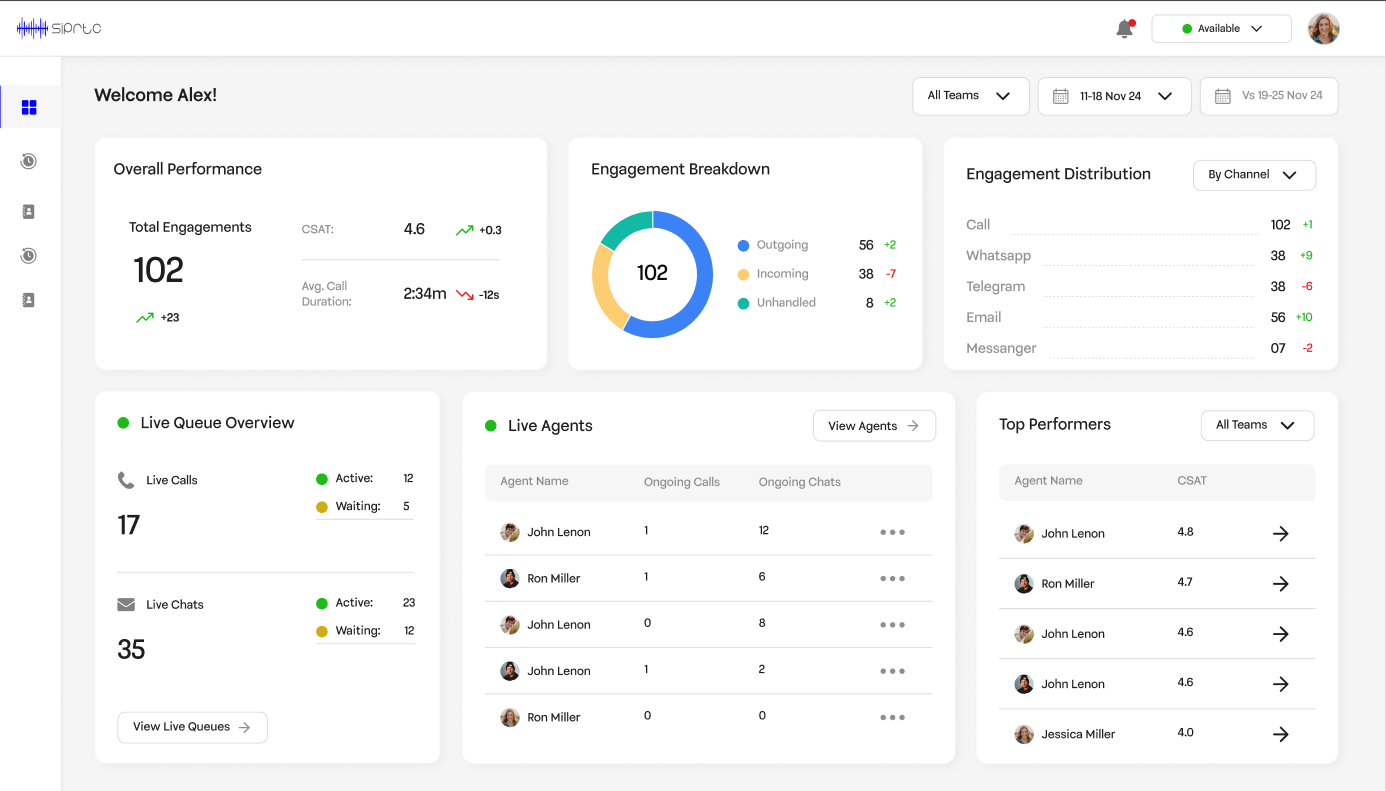Open the user profile avatar in the top corner

(1323, 28)
